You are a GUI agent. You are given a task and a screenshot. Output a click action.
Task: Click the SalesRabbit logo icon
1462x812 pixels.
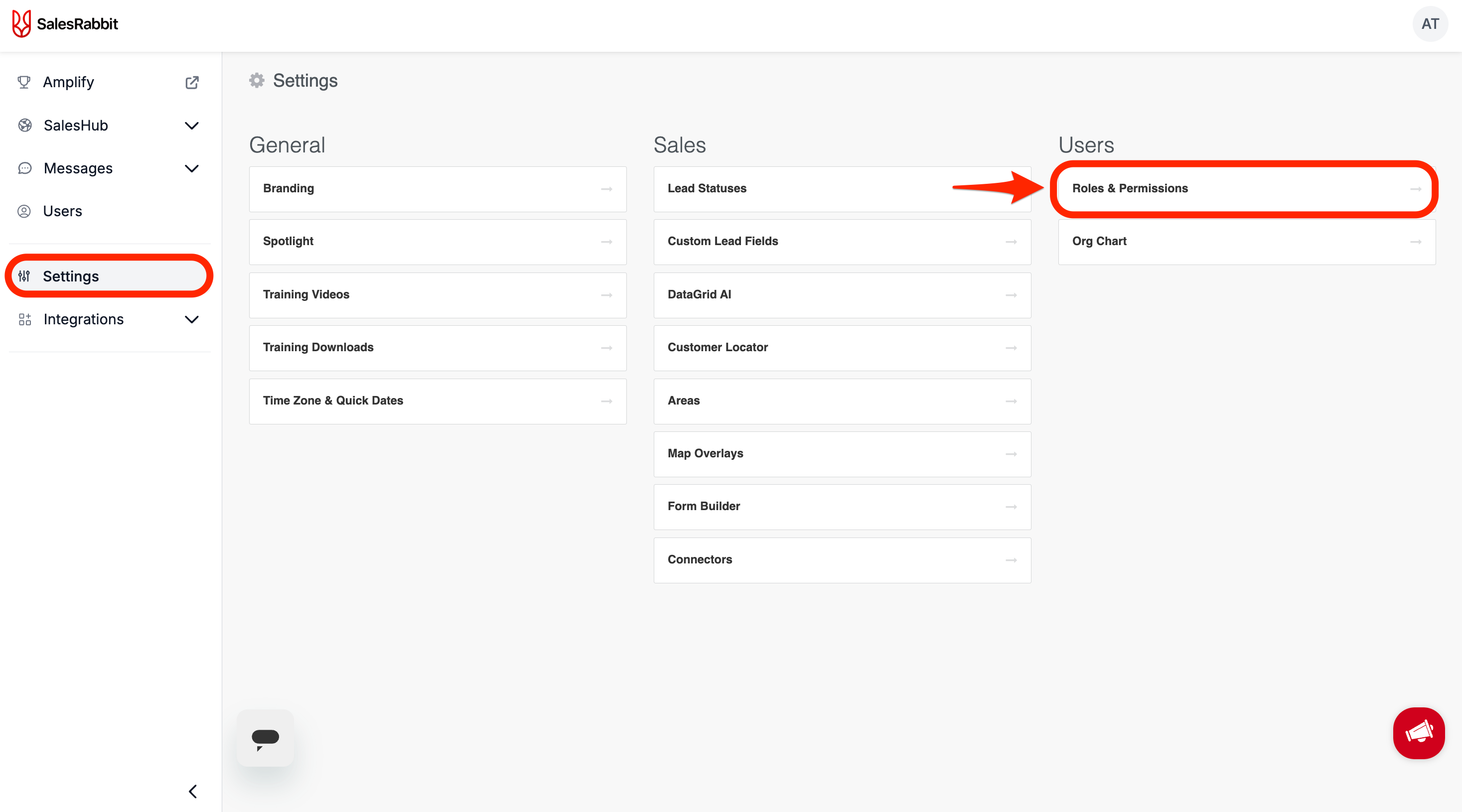tap(21, 24)
